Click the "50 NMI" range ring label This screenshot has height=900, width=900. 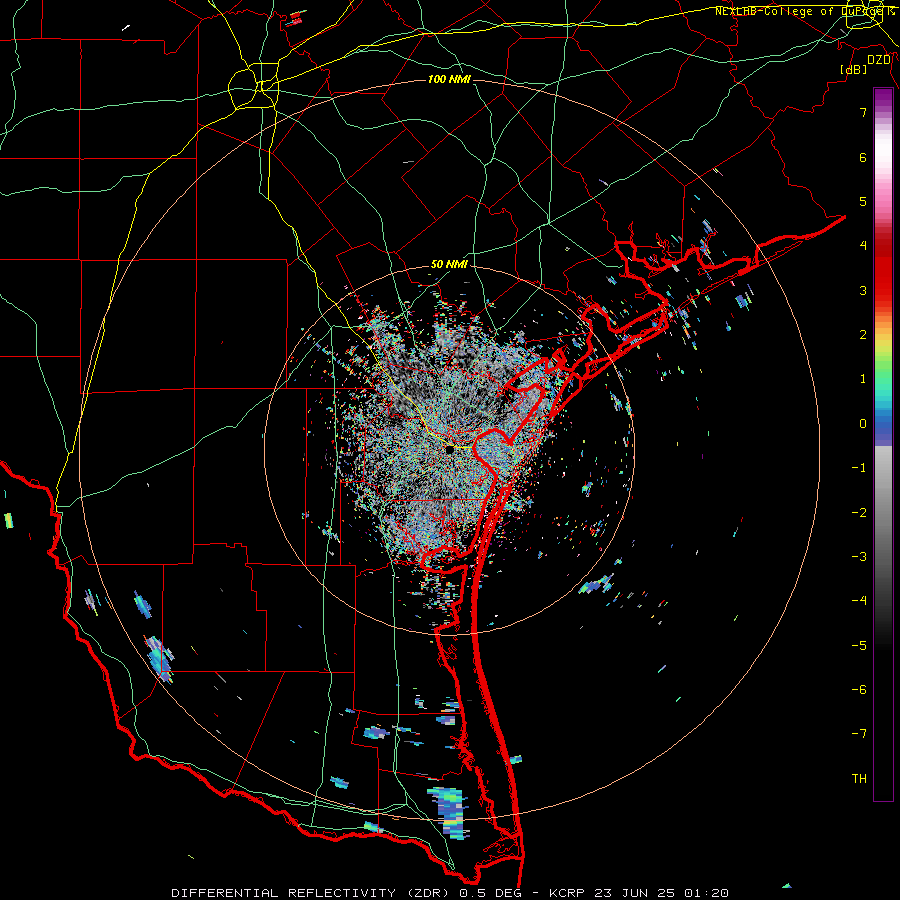449,264
